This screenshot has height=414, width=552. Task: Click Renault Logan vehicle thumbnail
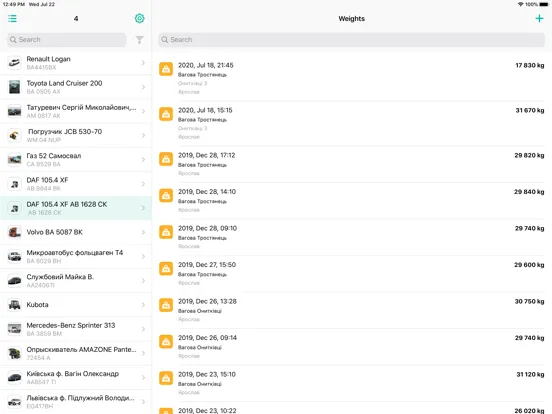coord(14,63)
